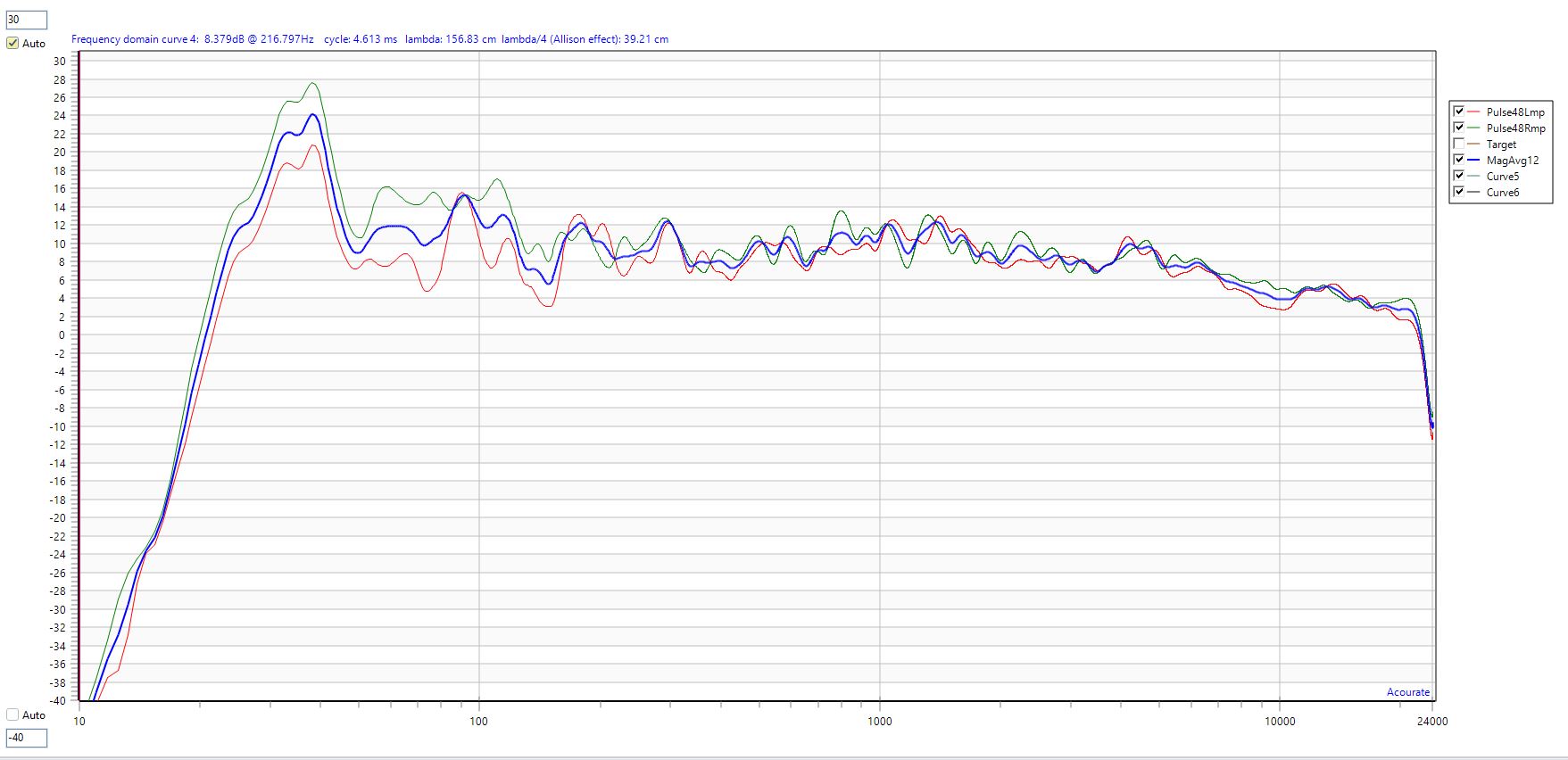This screenshot has width=1568, height=760.
Task: Click the 24000 frequency axis label
Action: point(1433,721)
